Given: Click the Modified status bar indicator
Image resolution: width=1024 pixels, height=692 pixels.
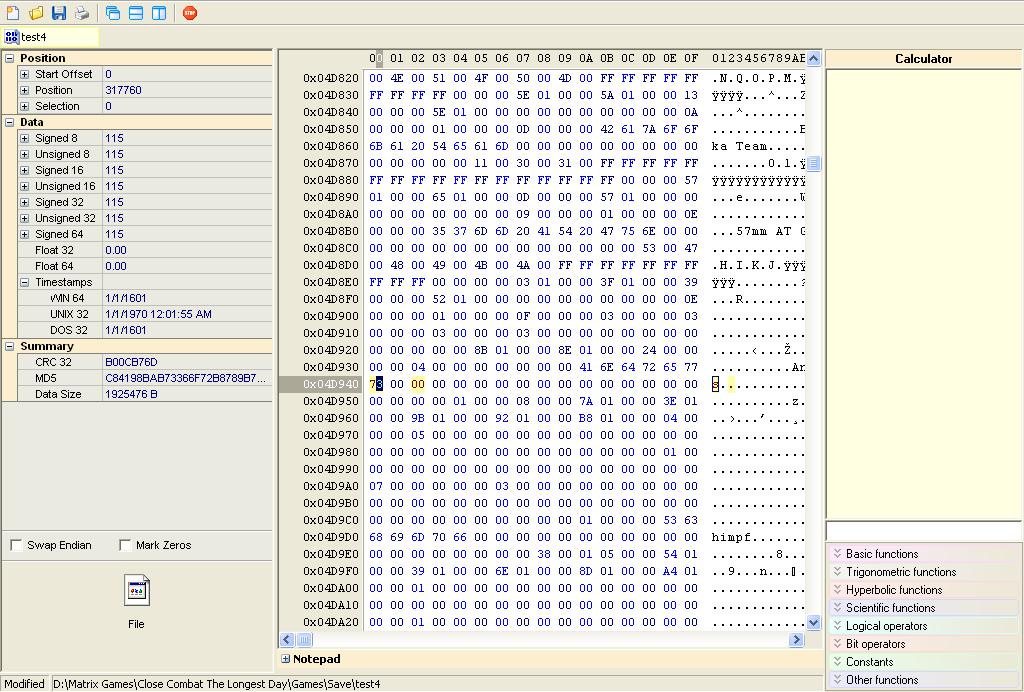Looking at the screenshot, I should coord(24,684).
